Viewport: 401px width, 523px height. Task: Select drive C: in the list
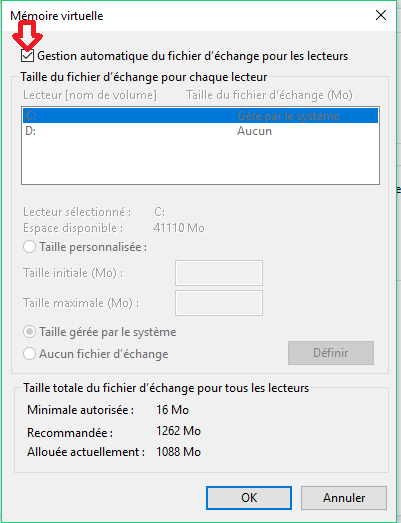[200, 116]
